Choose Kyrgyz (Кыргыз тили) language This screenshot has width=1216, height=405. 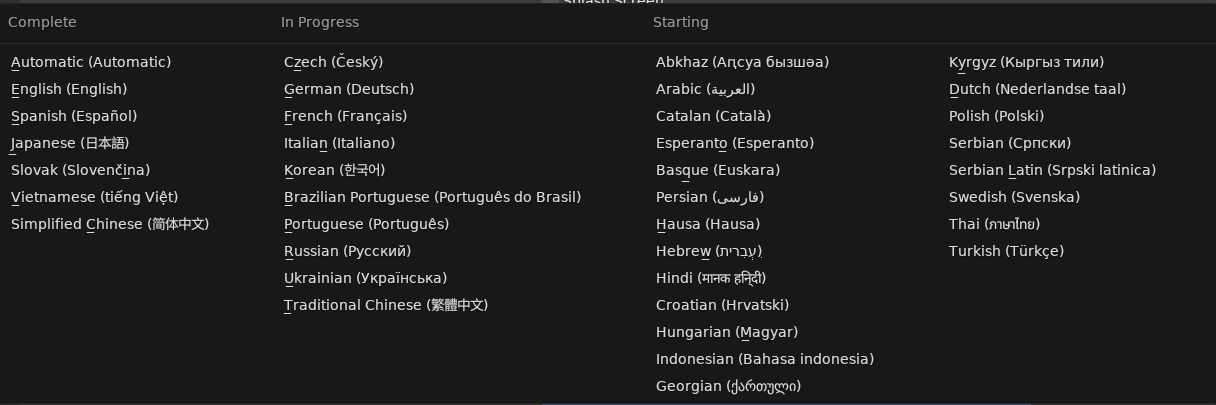[1027, 62]
